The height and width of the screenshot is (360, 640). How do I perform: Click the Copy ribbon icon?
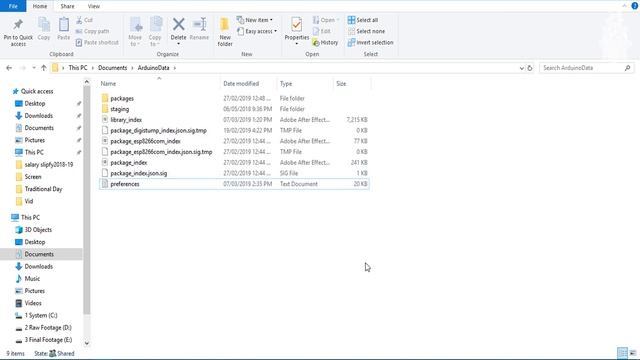pos(44,24)
